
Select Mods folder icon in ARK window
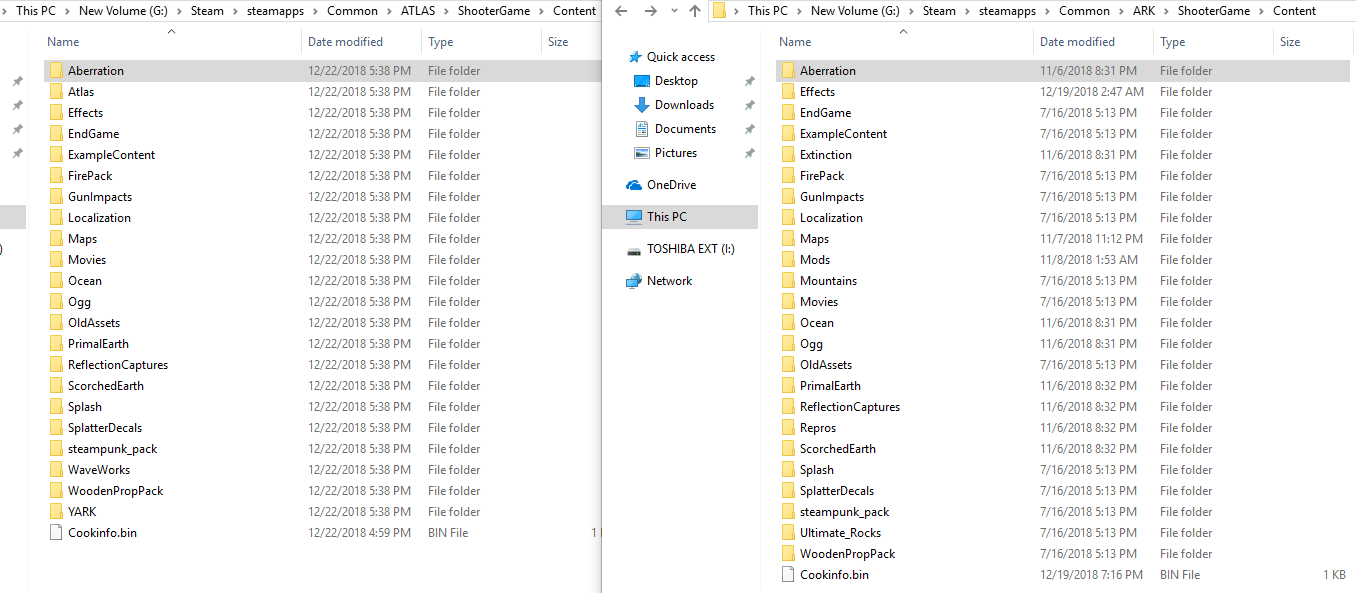tap(788, 260)
